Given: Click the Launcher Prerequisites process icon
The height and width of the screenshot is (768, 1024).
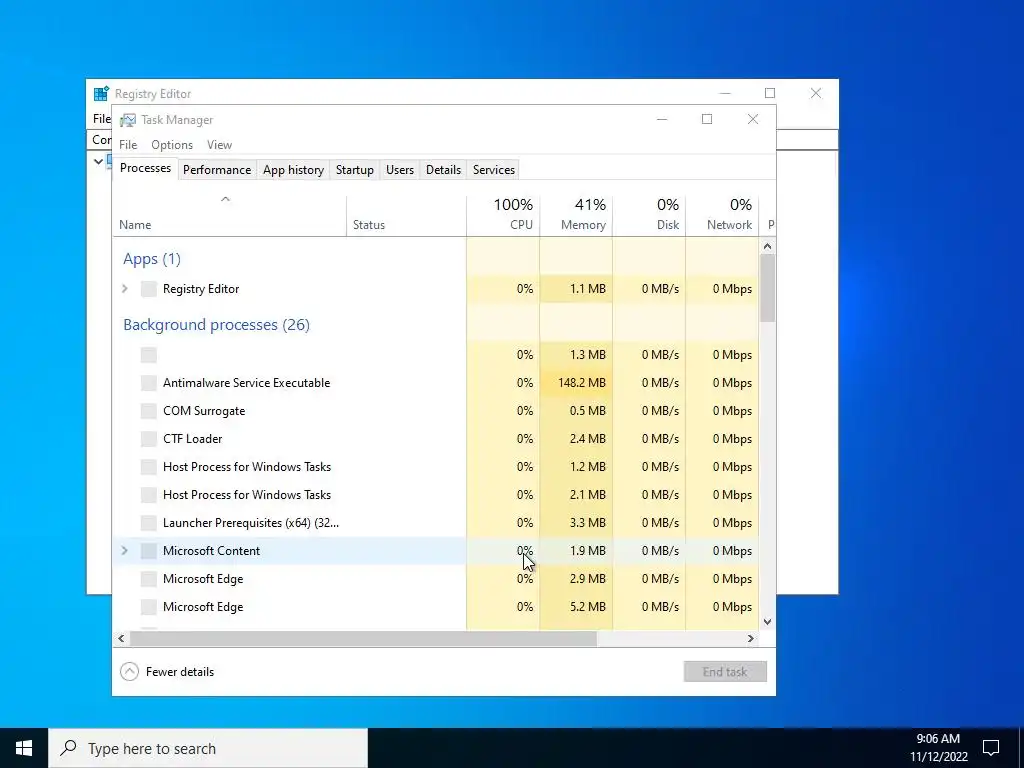Looking at the screenshot, I should [149, 523].
